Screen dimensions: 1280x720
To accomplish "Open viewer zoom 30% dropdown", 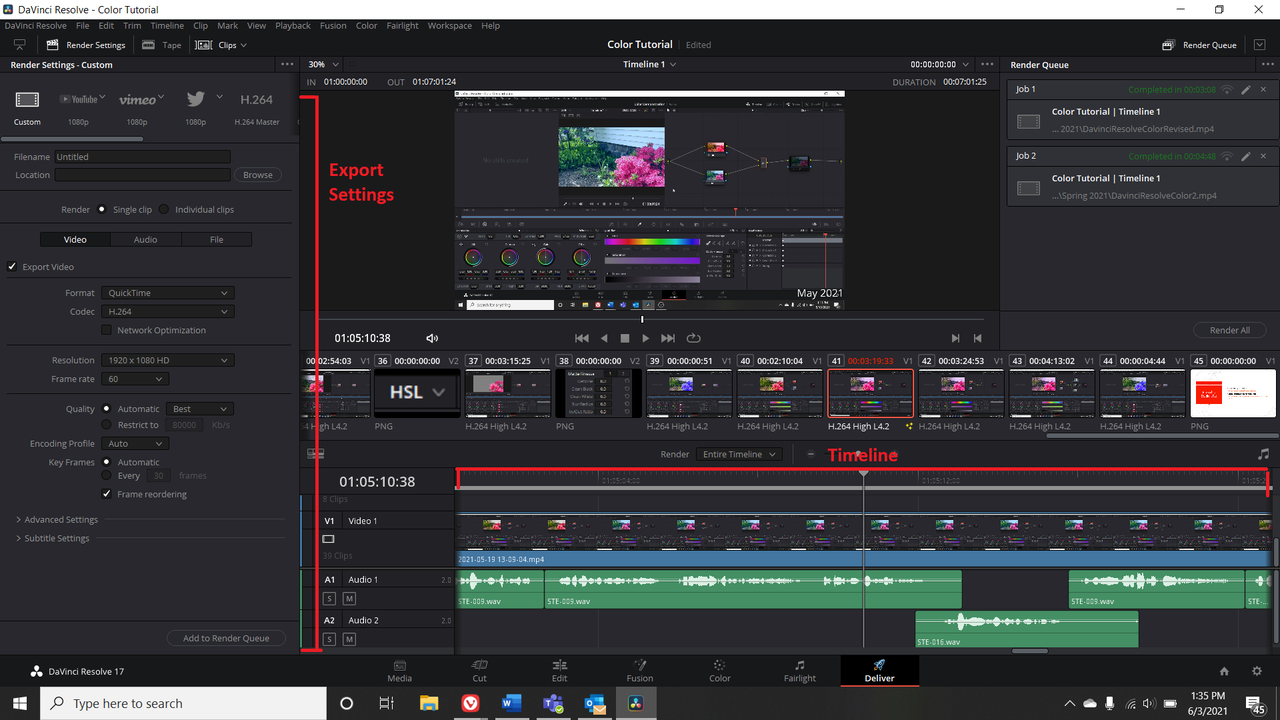I will coord(322,64).
